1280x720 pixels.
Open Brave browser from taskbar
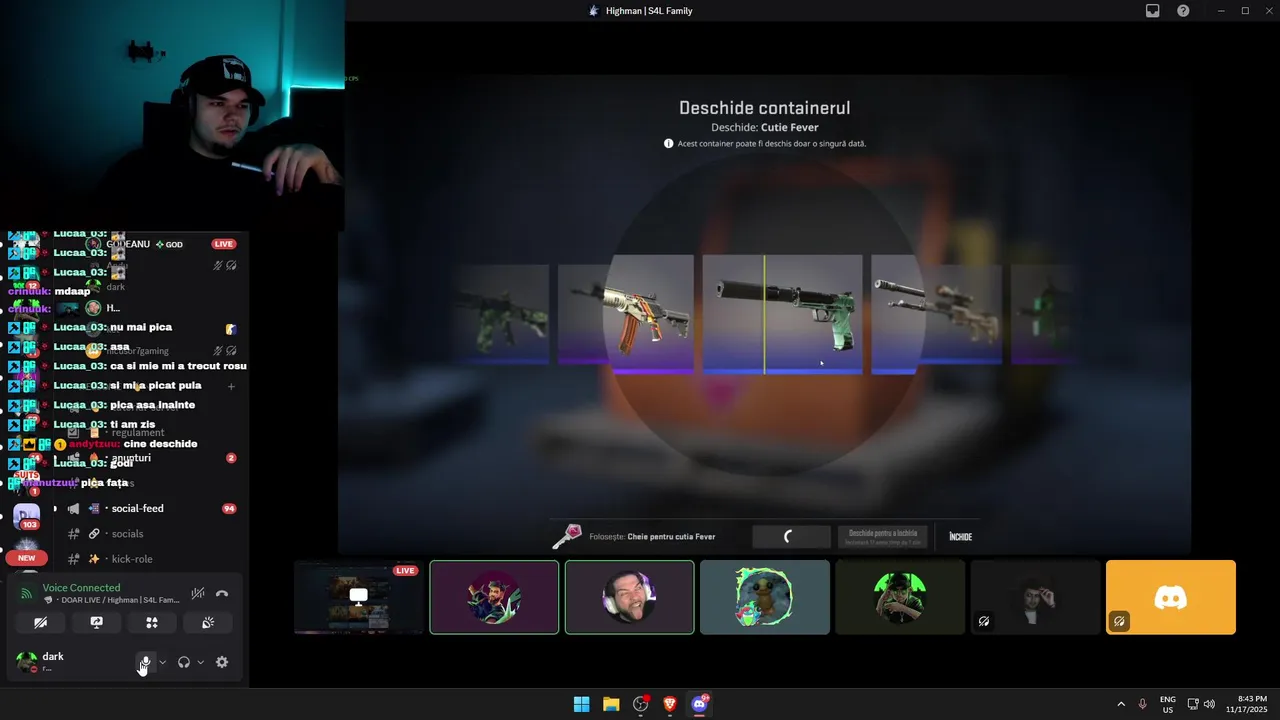670,704
